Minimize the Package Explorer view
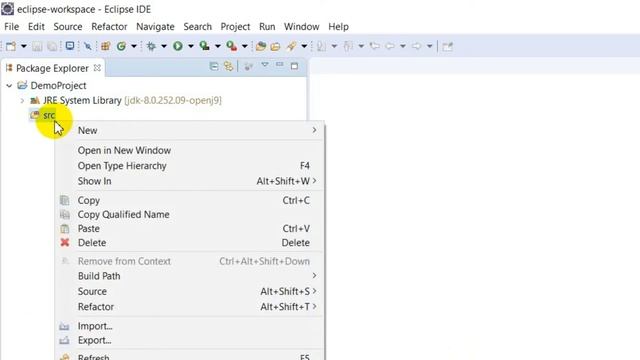640x360 pixels. [x=280, y=65]
